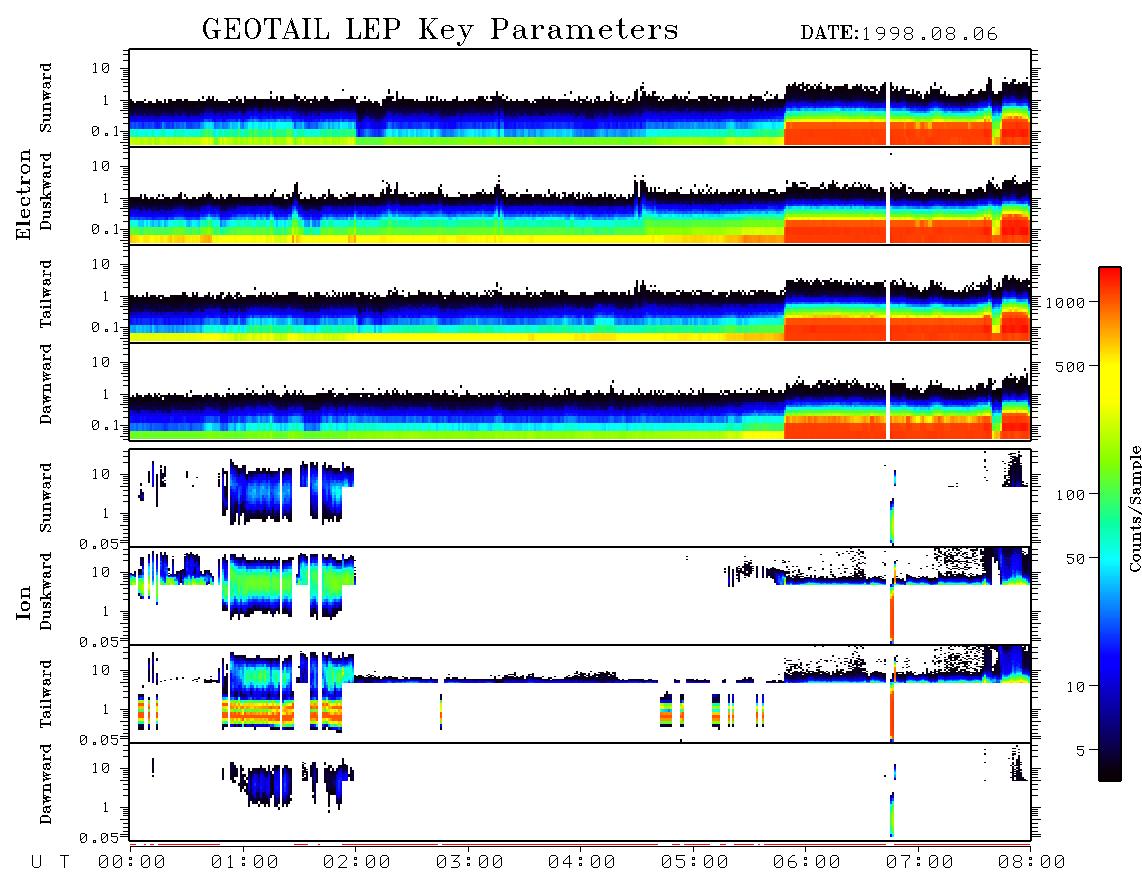Click the "08:00" time tick label
Screen dimensions: 1142x880
(1032, 862)
